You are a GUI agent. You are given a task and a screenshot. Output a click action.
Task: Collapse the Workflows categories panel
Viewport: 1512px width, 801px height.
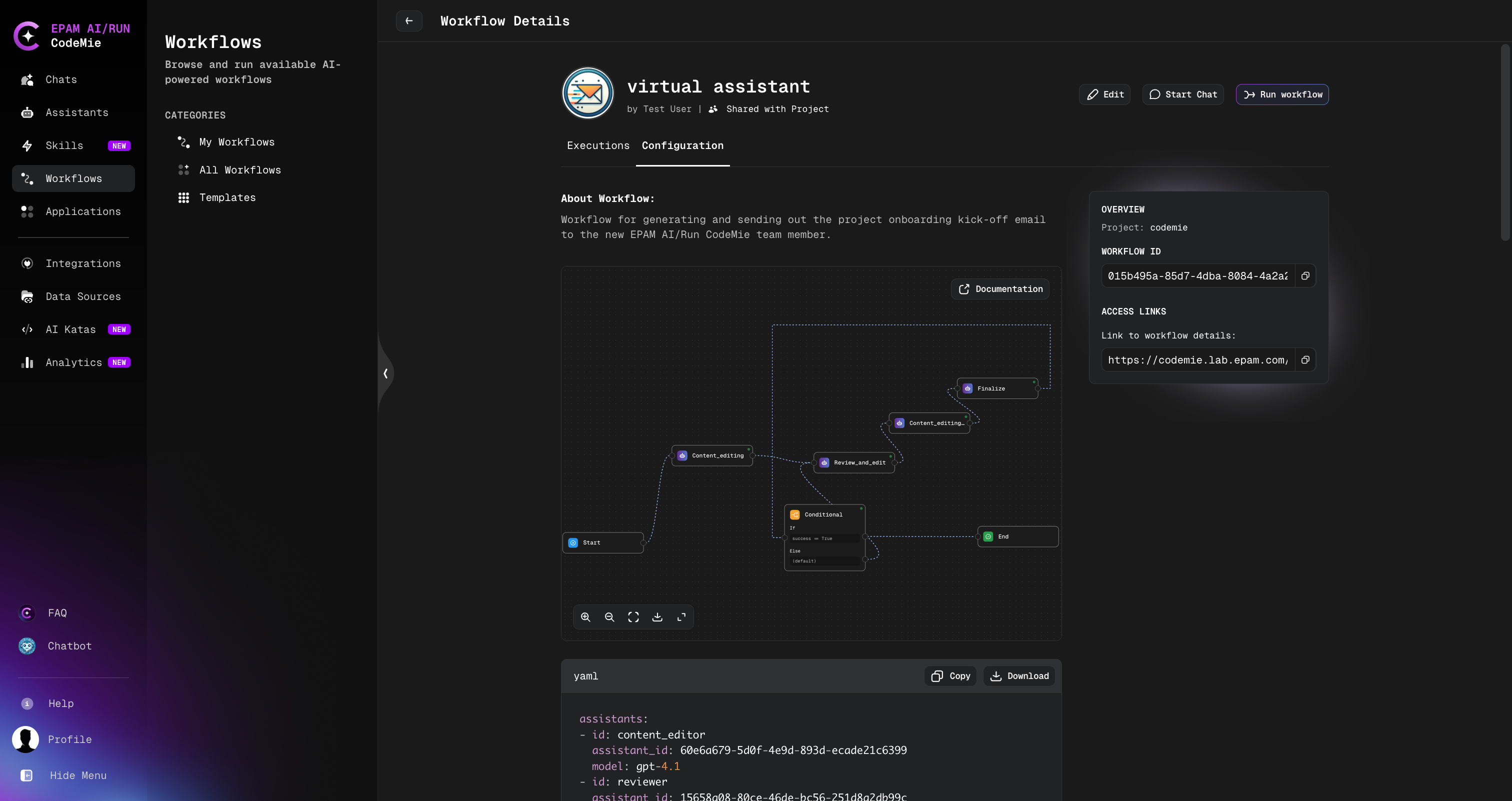click(x=385, y=373)
